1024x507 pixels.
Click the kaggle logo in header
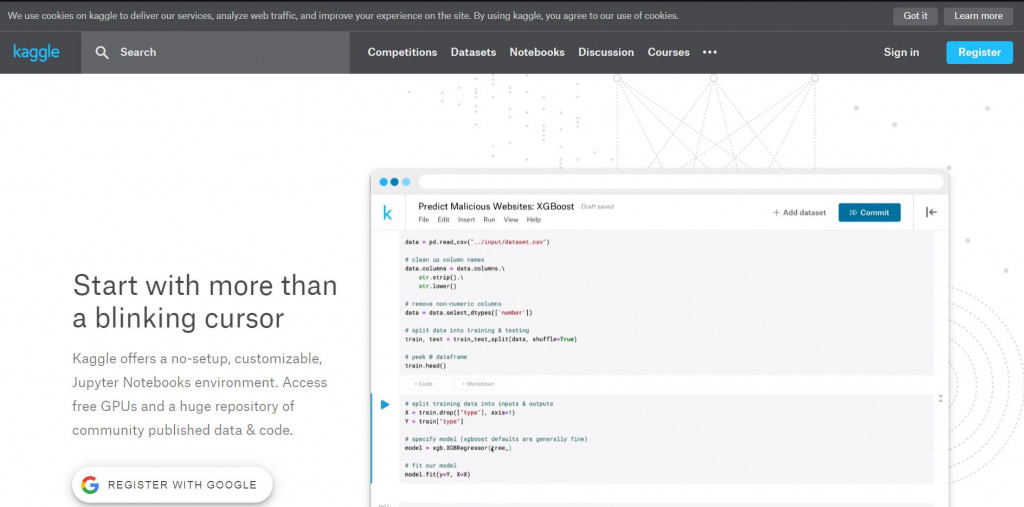[37, 52]
